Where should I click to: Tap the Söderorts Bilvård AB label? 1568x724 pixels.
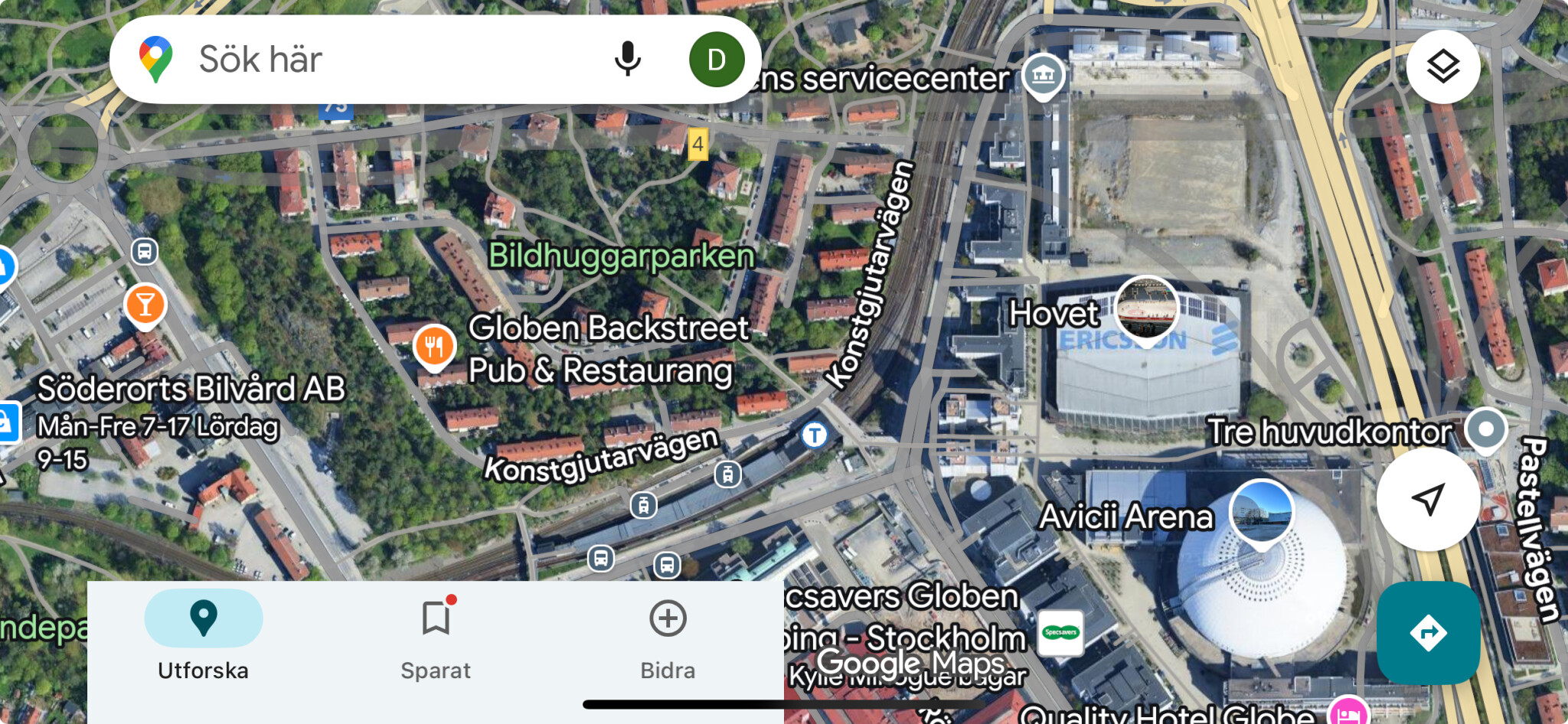pos(191,389)
